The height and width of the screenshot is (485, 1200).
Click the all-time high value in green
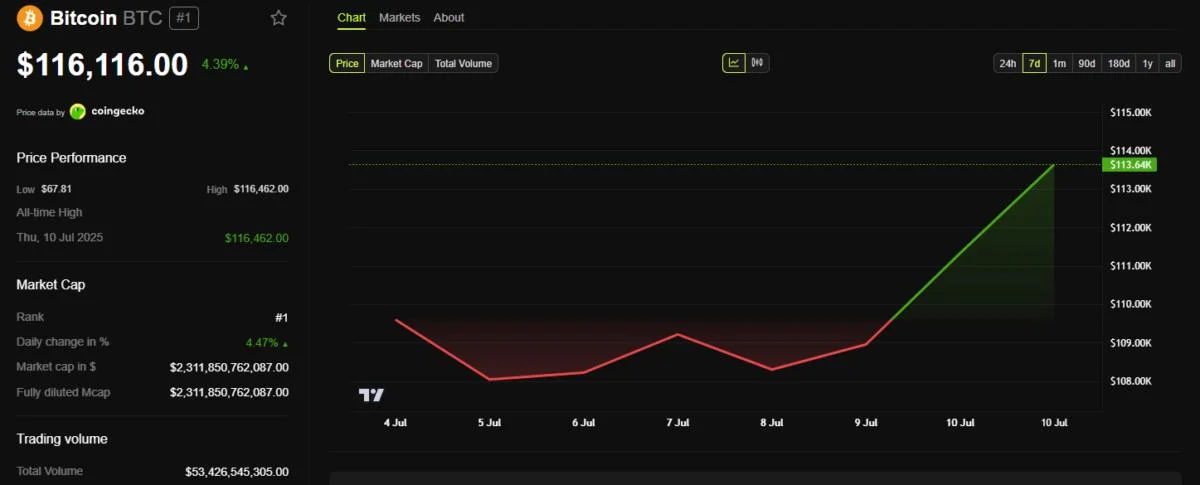click(257, 238)
